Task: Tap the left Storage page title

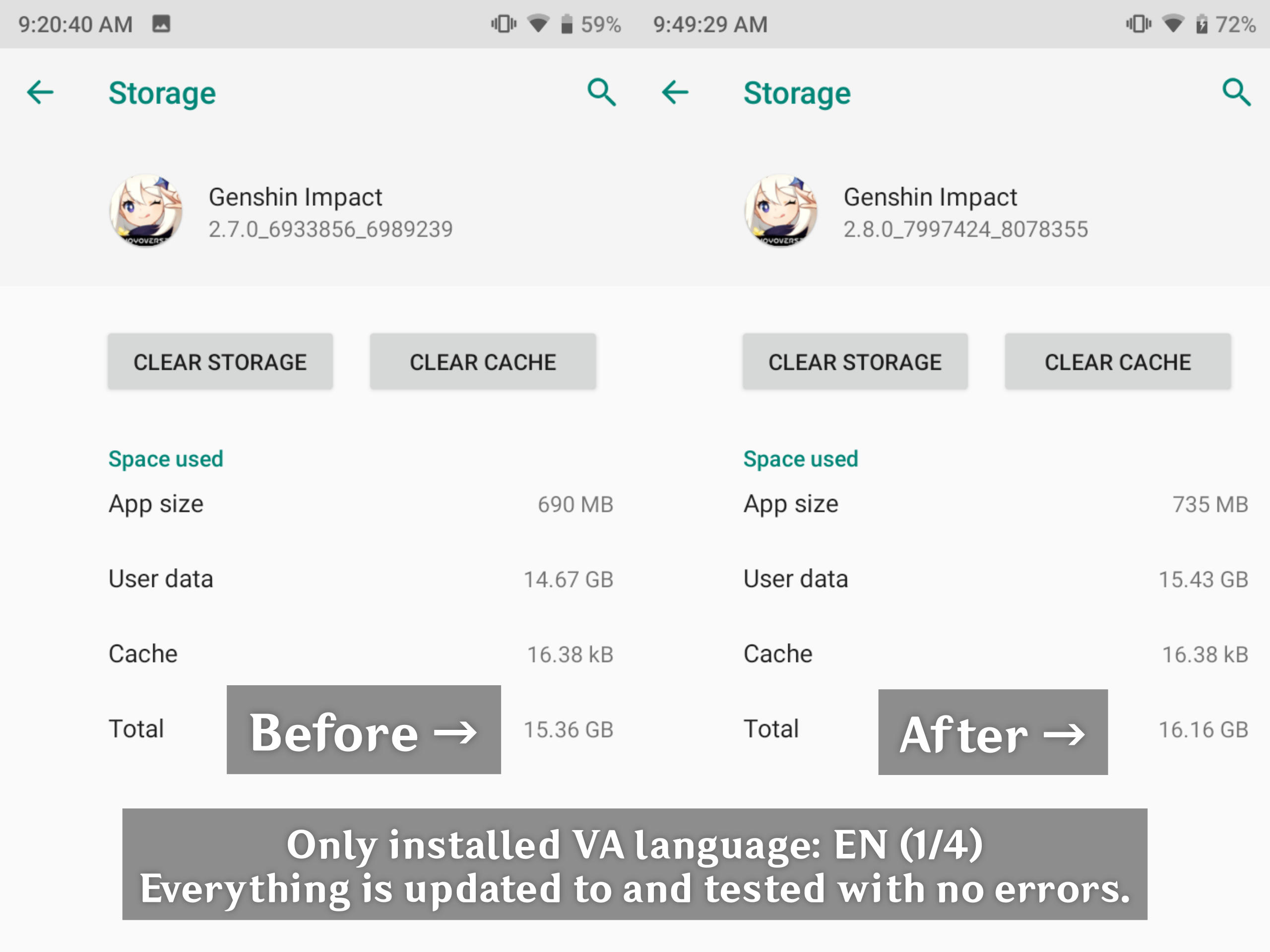Action: pos(163,93)
